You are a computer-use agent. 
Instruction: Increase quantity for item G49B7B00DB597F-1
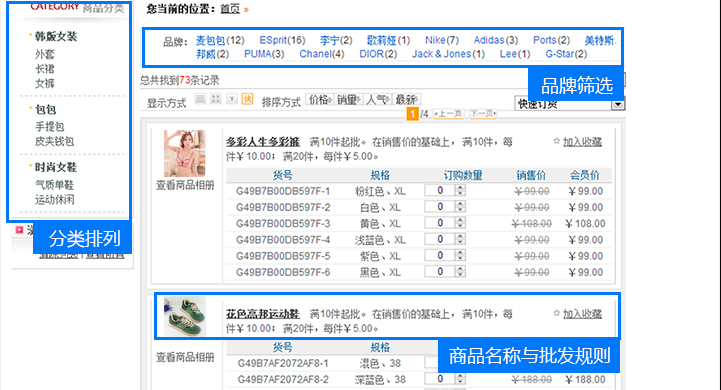pyautogui.click(x=460, y=188)
